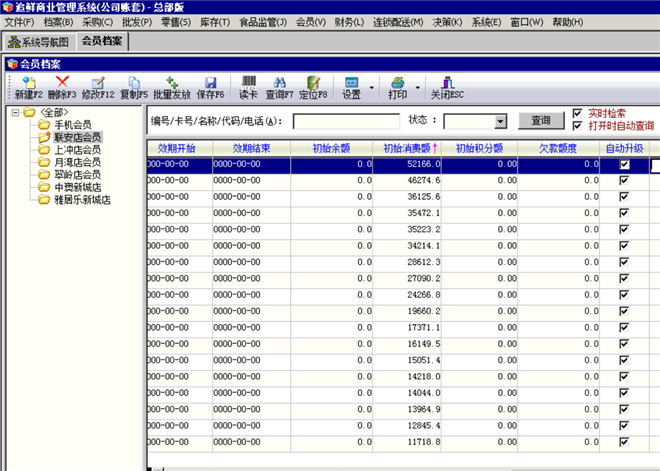Screen dimensions: 660x471
Task: Click the member search input field
Action: click(346, 121)
